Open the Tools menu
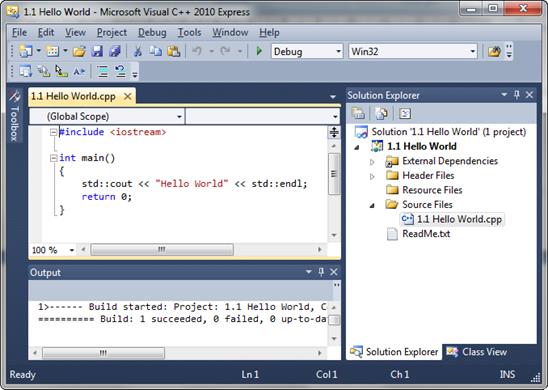This screenshot has height=390, width=548. click(x=189, y=32)
